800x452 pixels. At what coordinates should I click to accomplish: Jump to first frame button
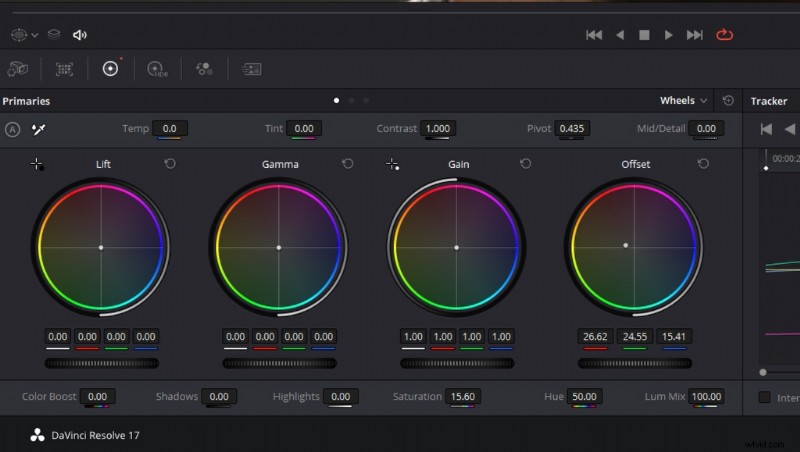click(594, 35)
